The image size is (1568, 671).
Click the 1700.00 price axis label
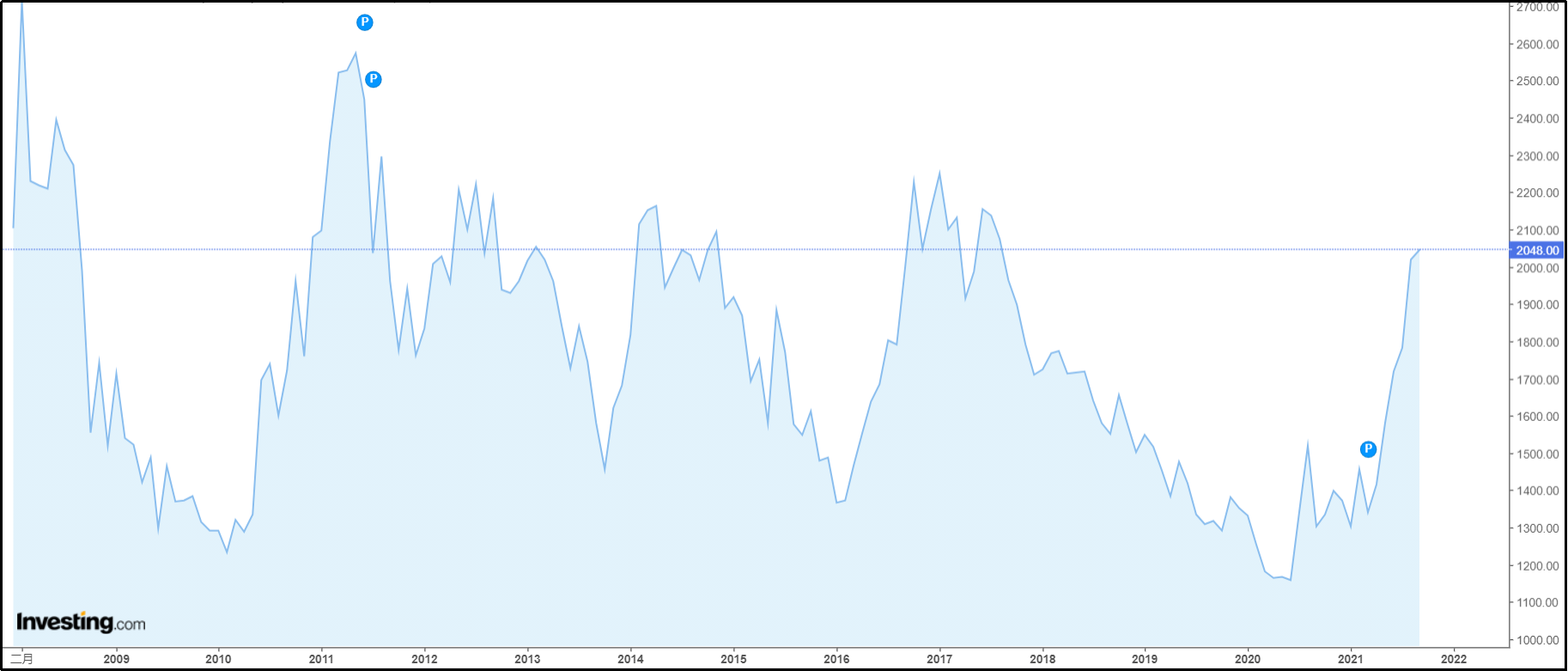click(x=1537, y=379)
